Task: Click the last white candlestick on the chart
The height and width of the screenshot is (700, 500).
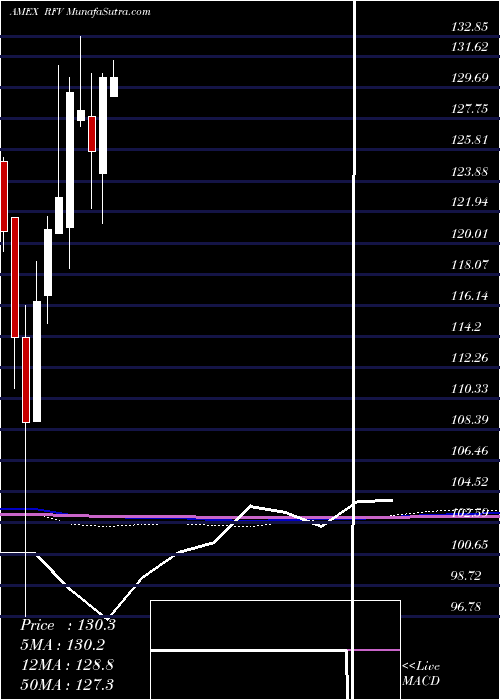Action: click(114, 87)
